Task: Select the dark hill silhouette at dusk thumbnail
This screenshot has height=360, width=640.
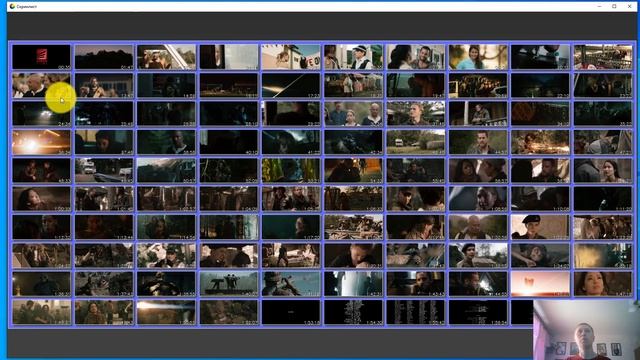Action: pos(104,57)
